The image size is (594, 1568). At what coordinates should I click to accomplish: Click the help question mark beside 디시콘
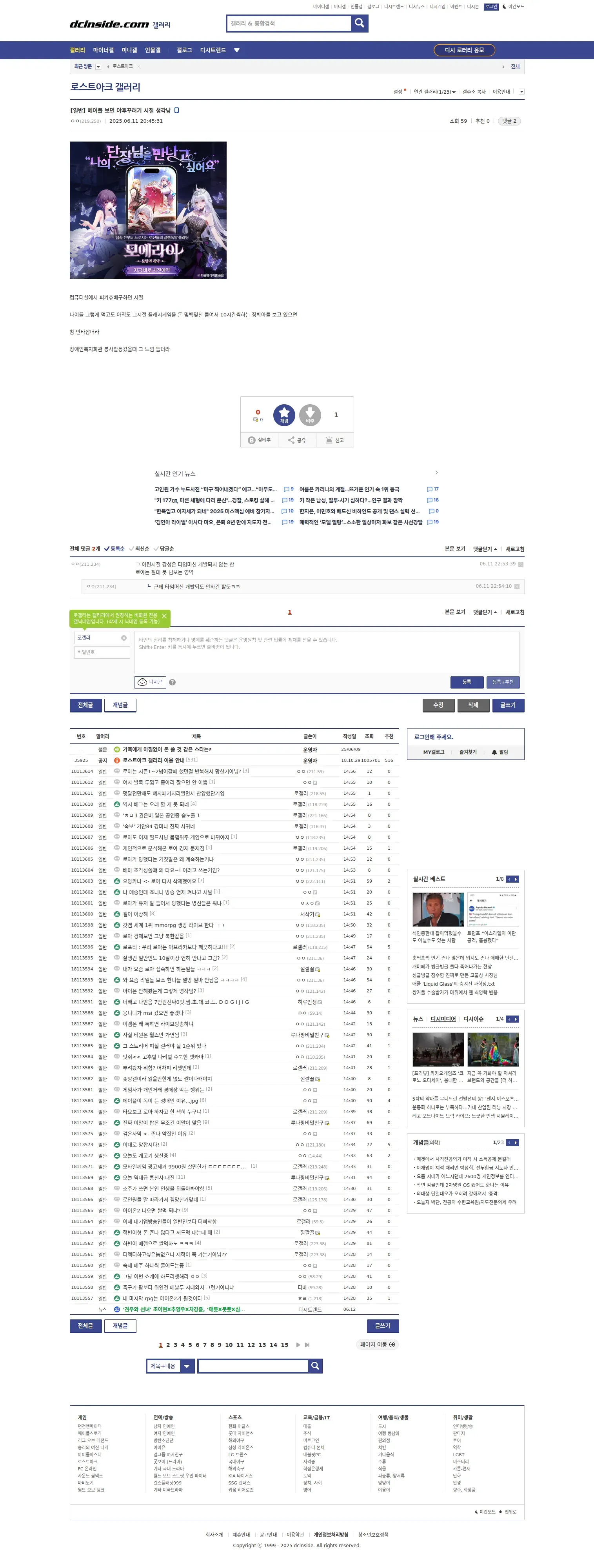(x=172, y=682)
